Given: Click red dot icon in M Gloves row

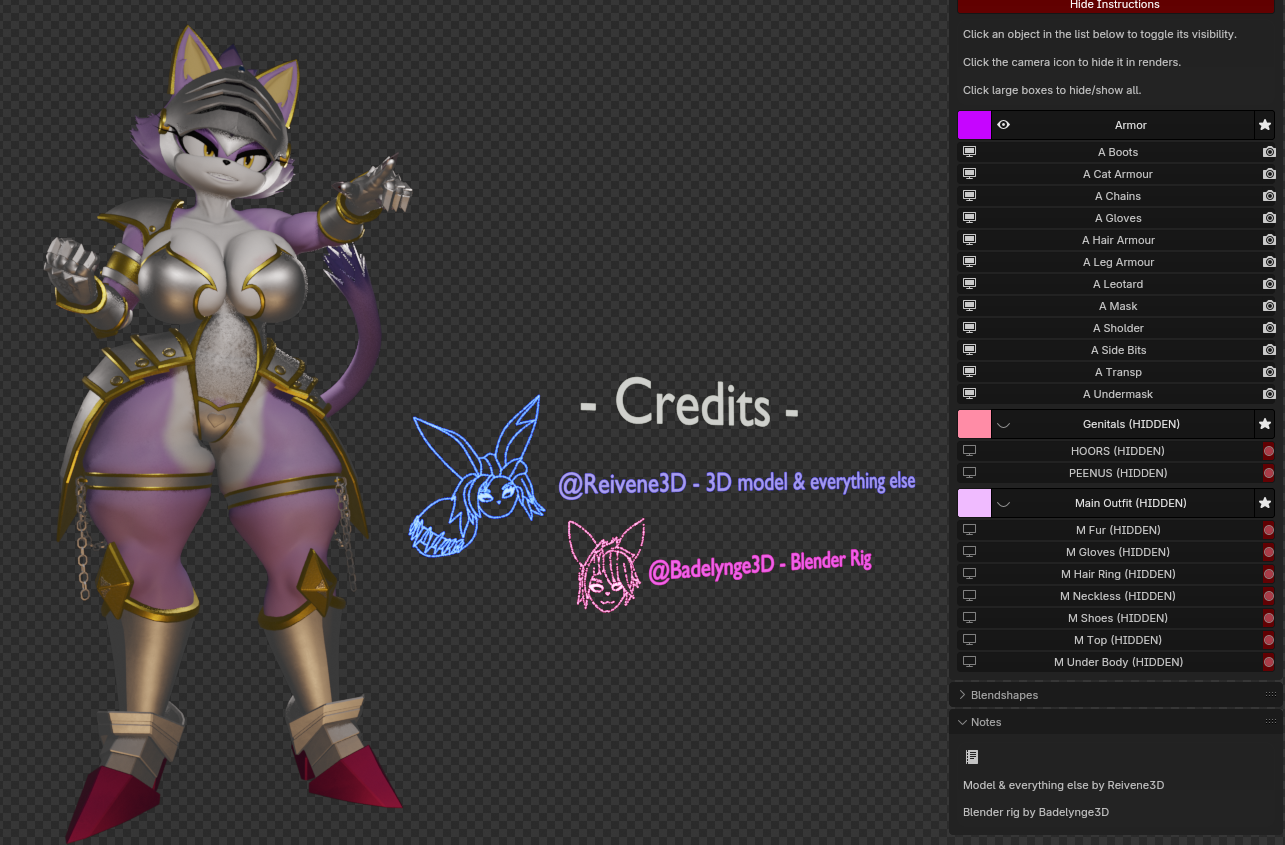Looking at the screenshot, I should 1269,552.
